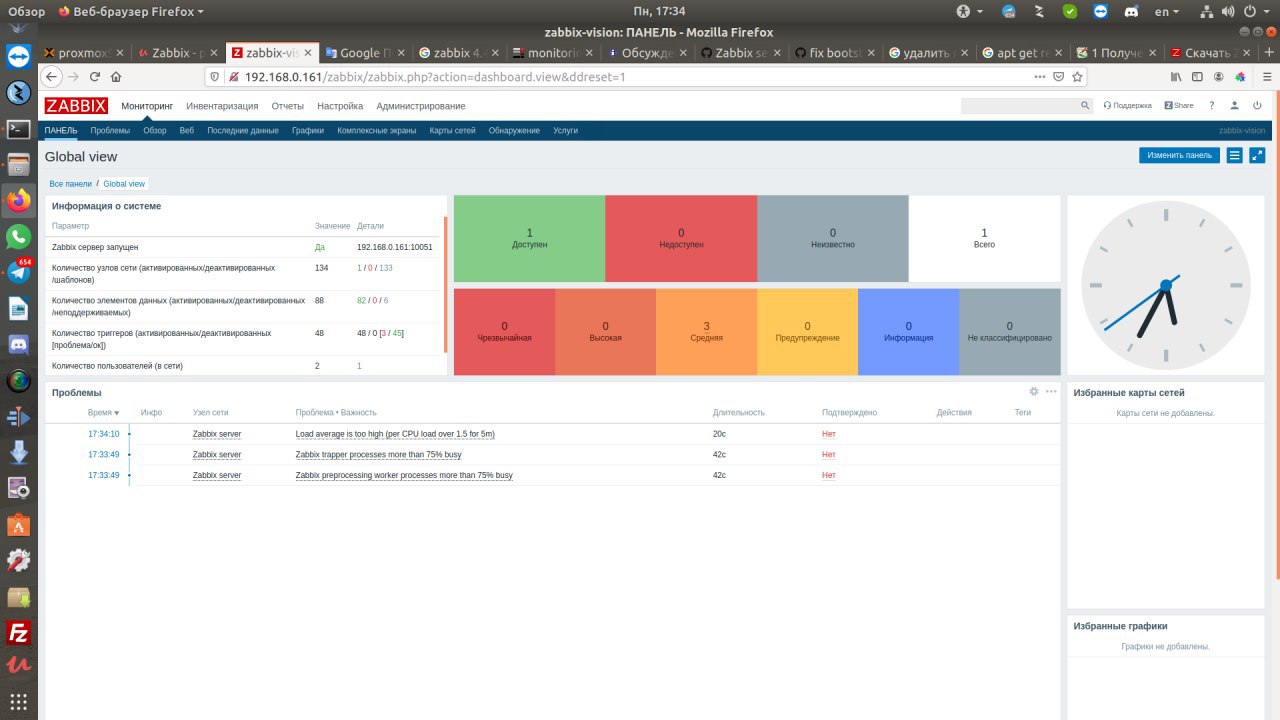
Task: Reload the page in Firefox
Action: tap(94, 76)
